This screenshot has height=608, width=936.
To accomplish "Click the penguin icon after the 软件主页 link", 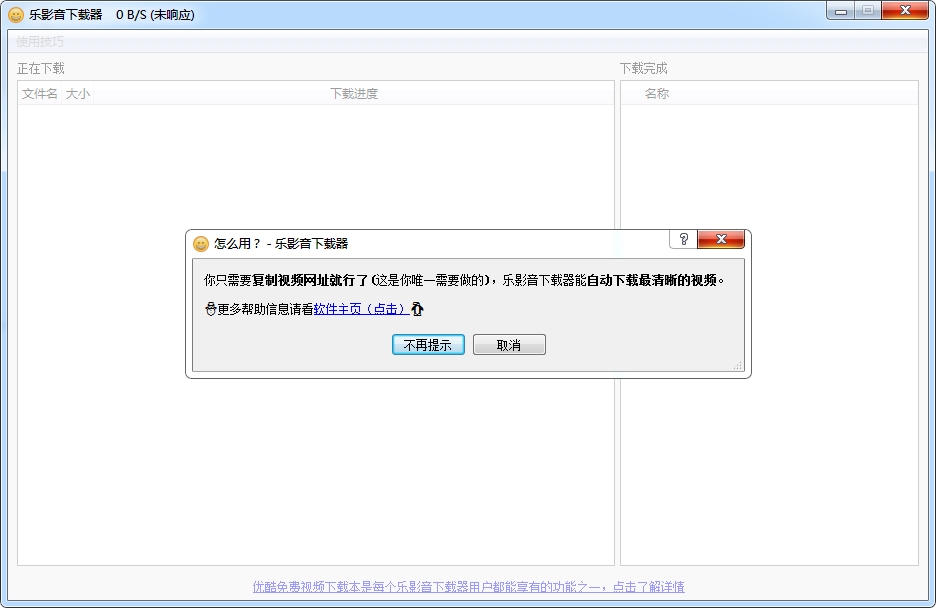I will (417, 309).
